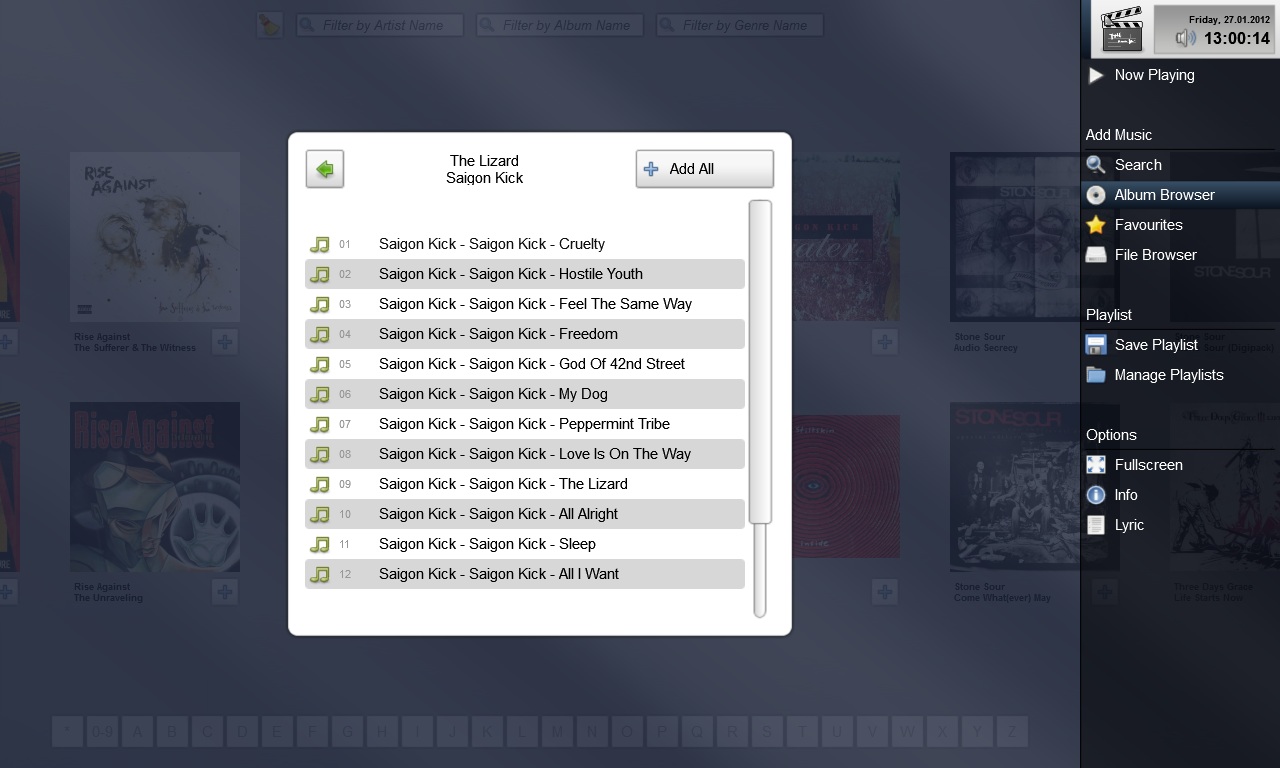Select track 'Saigon Kick - Saigon Kick - Love Is On The Way'
This screenshot has width=1280, height=768.
[x=525, y=454]
